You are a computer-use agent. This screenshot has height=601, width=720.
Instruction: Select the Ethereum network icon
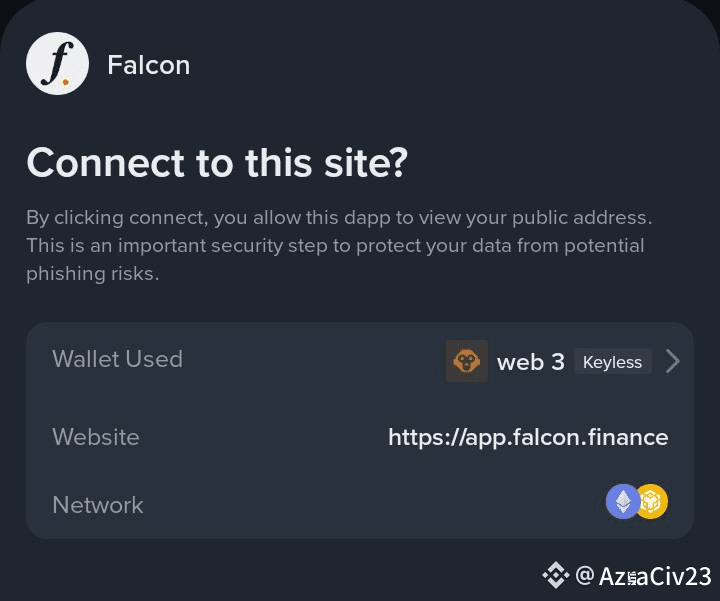[623, 502]
